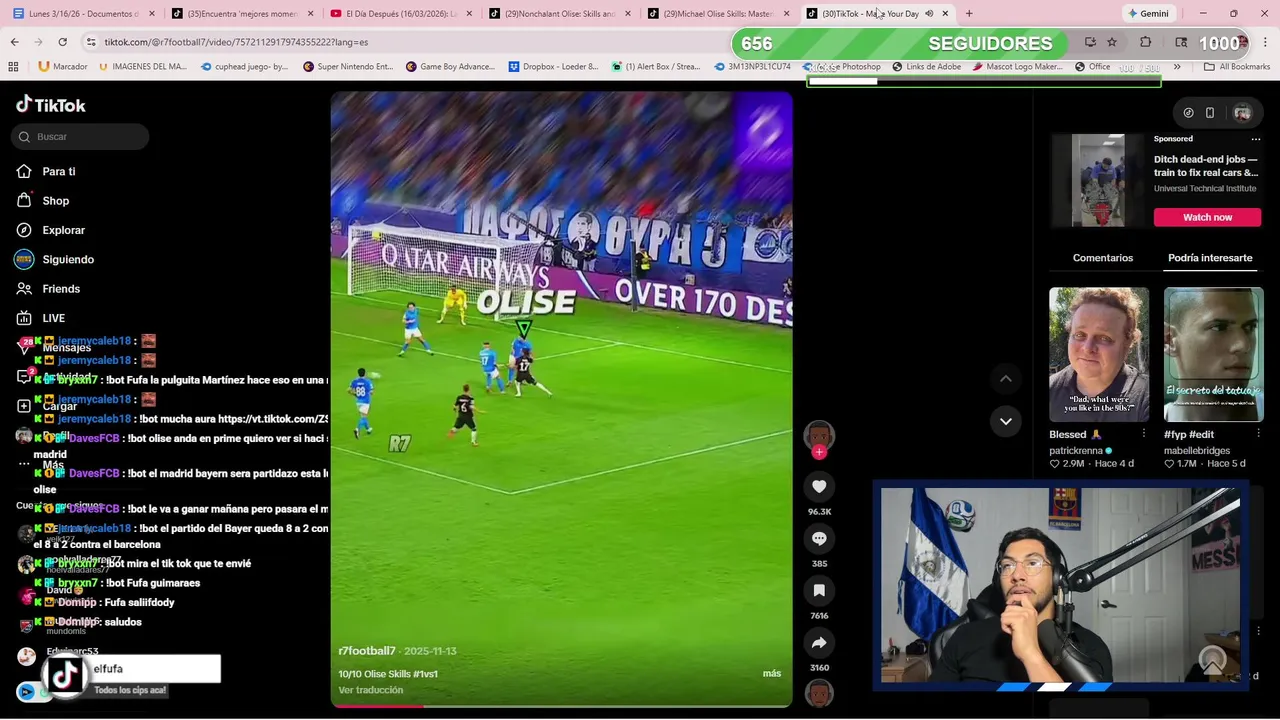Click the Watch now ad button
This screenshot has height=720, width=1280.
click(x=1207, y=217)
